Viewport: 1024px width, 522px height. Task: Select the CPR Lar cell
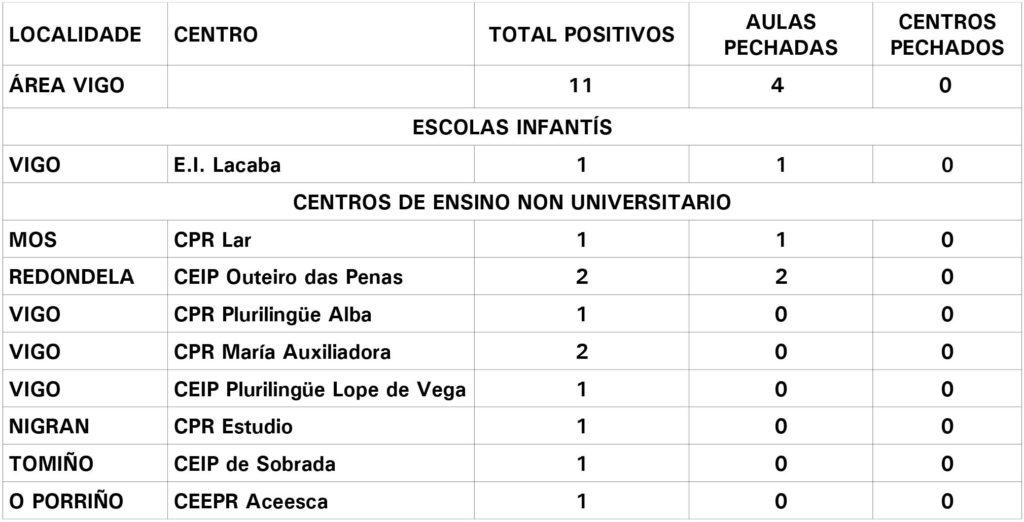click(x=212, y=240)
